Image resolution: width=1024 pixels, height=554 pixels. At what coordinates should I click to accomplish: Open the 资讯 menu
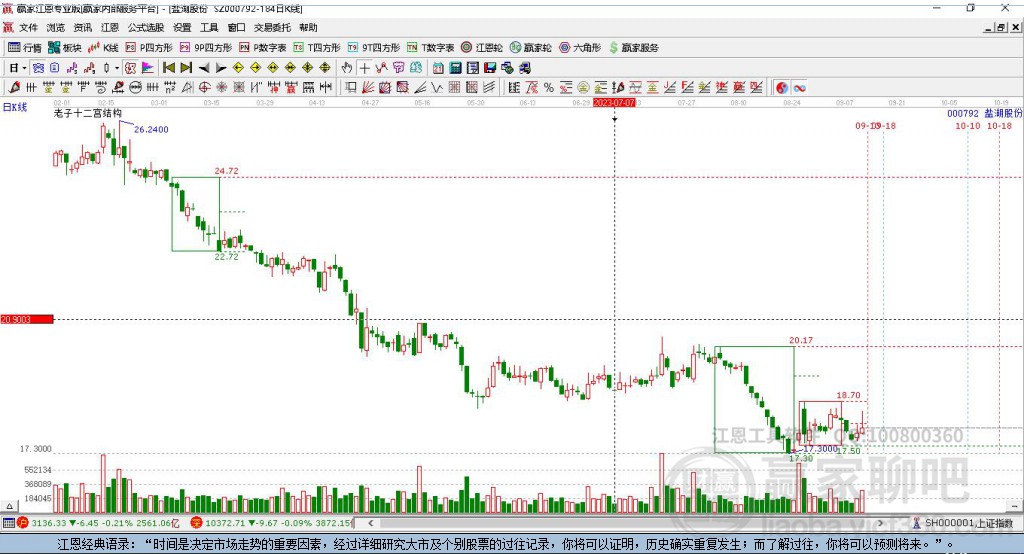[82, 27]
